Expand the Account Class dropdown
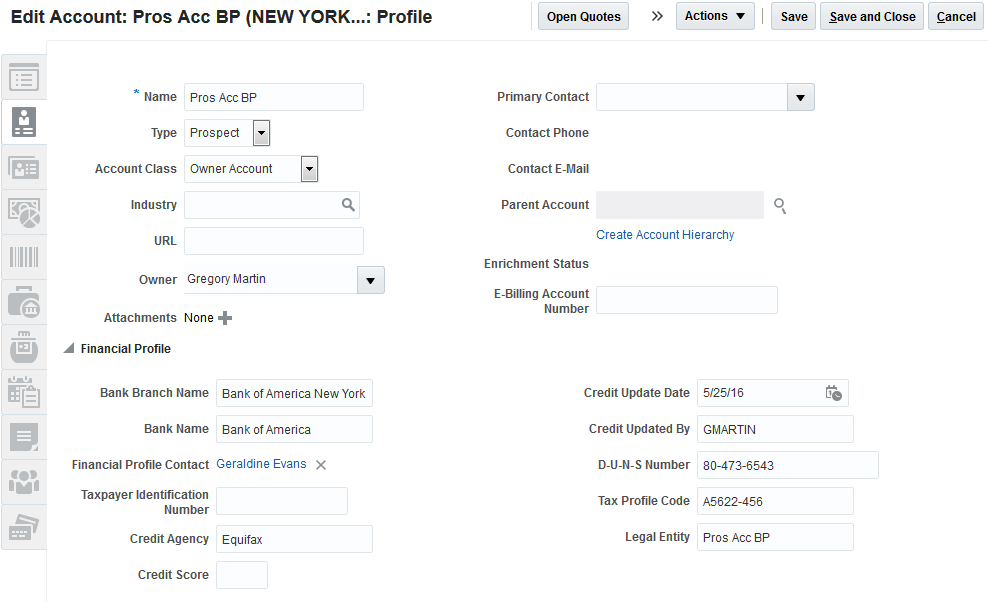The image size is (988, 602). click(x=309, y=169)
